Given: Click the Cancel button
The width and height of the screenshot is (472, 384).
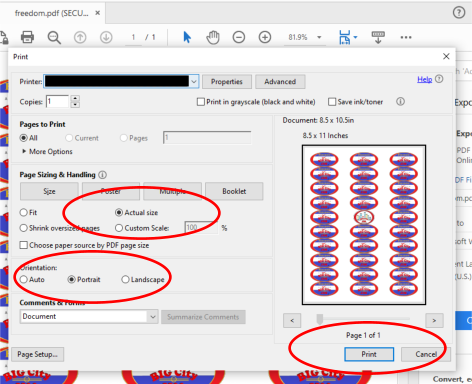Looking at the screenshot, I should tap(426, 354).
